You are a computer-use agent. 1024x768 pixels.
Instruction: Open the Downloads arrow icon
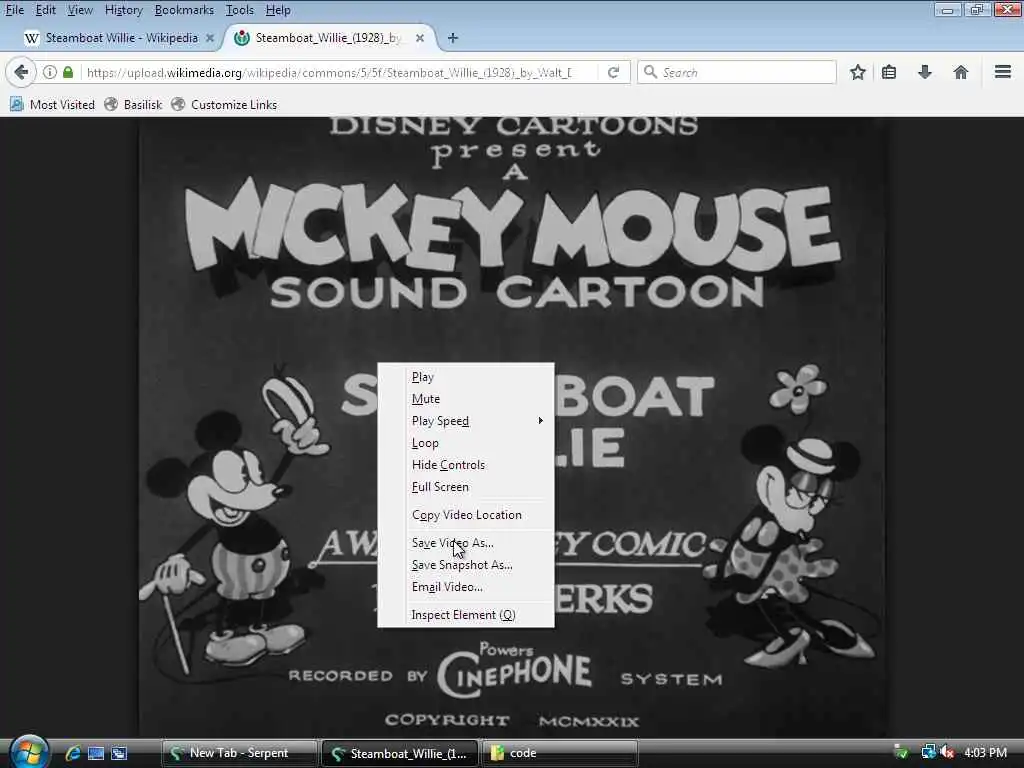(924, 72)
